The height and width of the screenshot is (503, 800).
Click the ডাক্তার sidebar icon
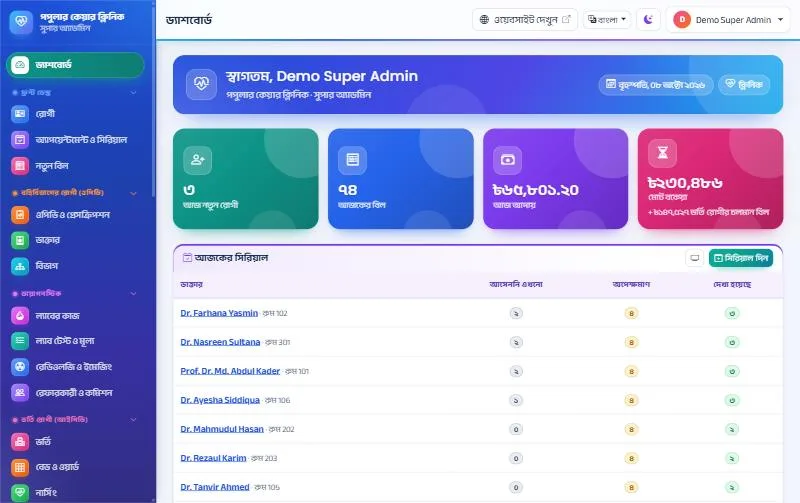click(x=20, y=240)
